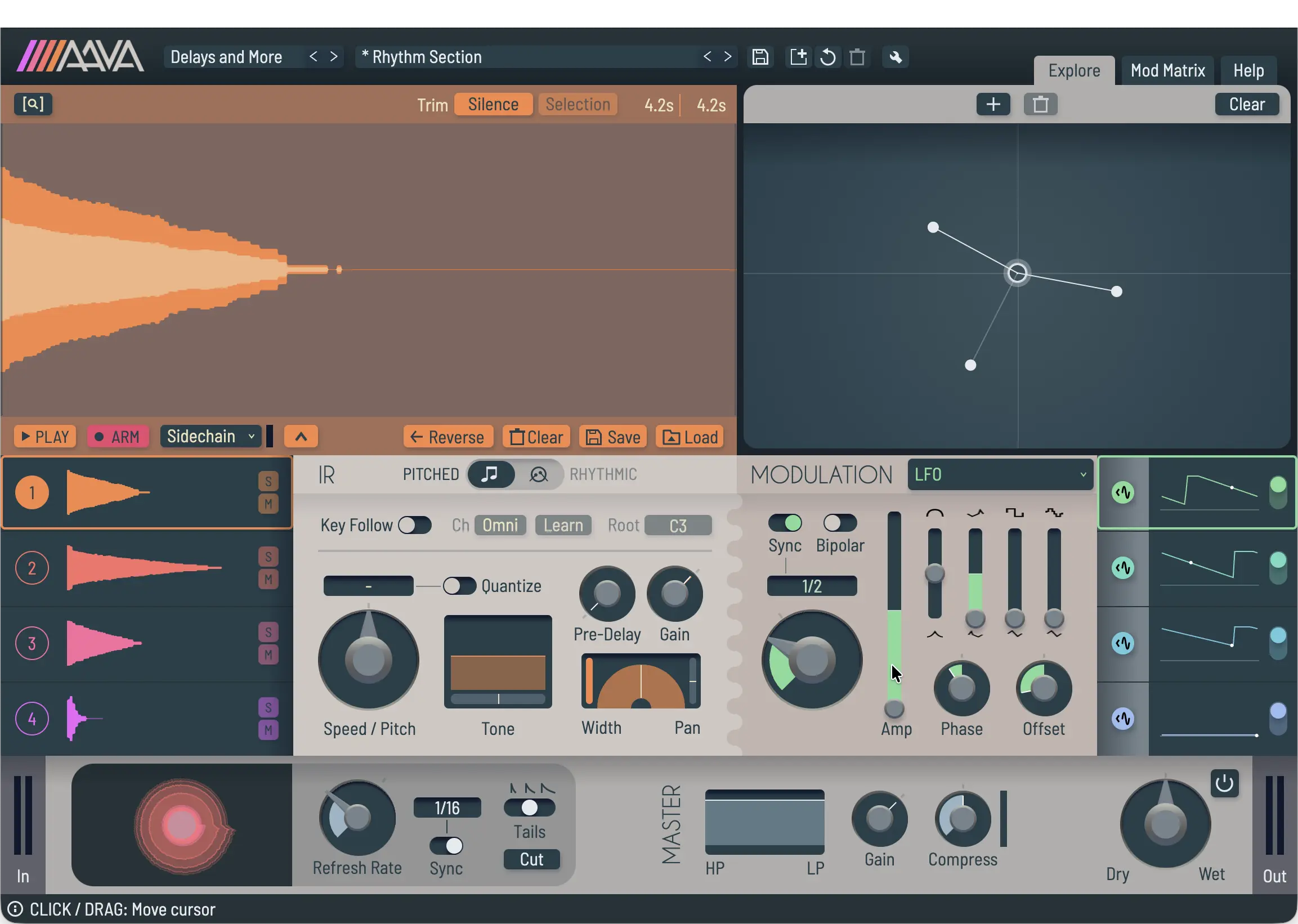Click the zoom magnifier icon in waveform

click(33, 104)
